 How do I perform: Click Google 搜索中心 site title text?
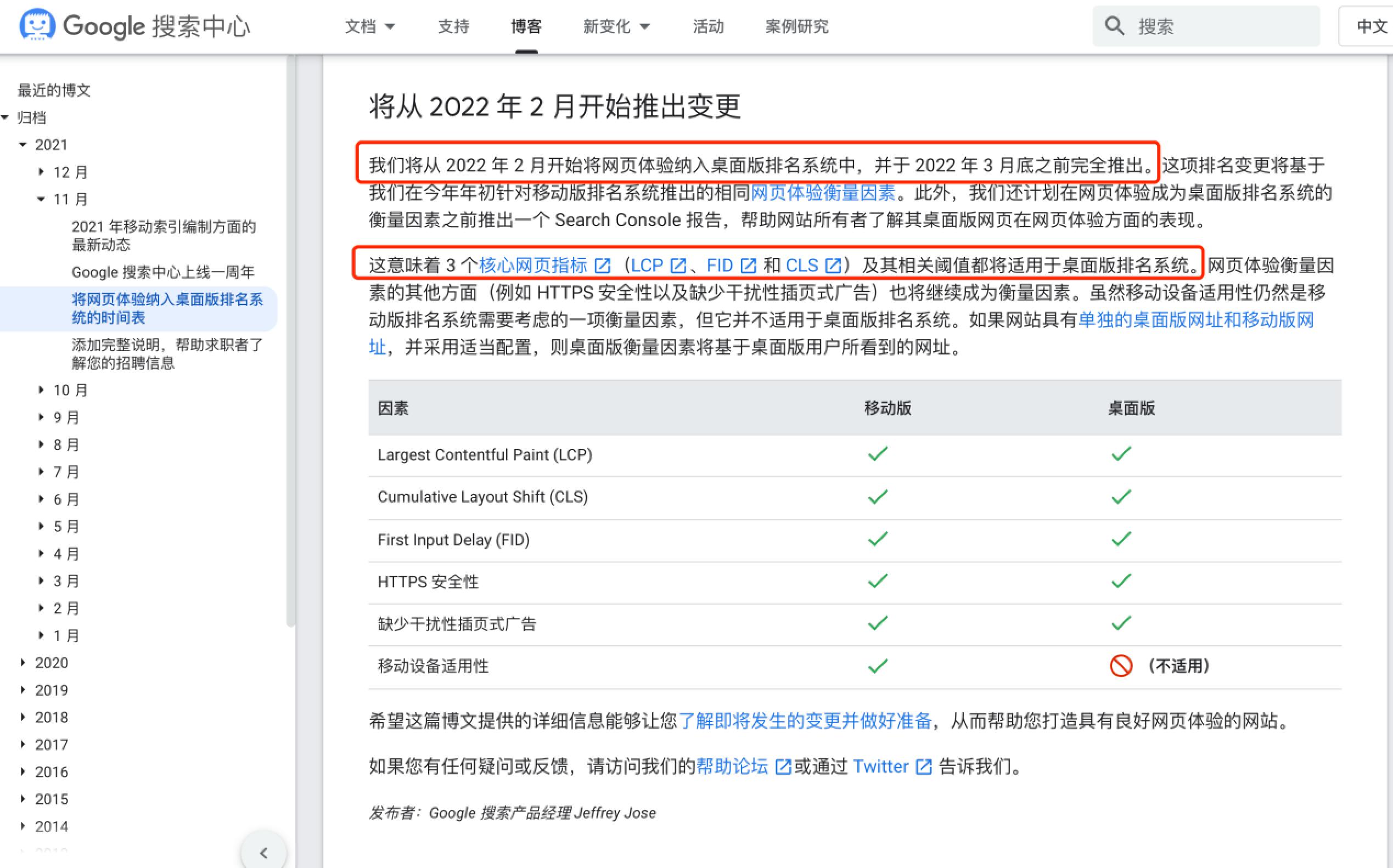tap(156, 26)
